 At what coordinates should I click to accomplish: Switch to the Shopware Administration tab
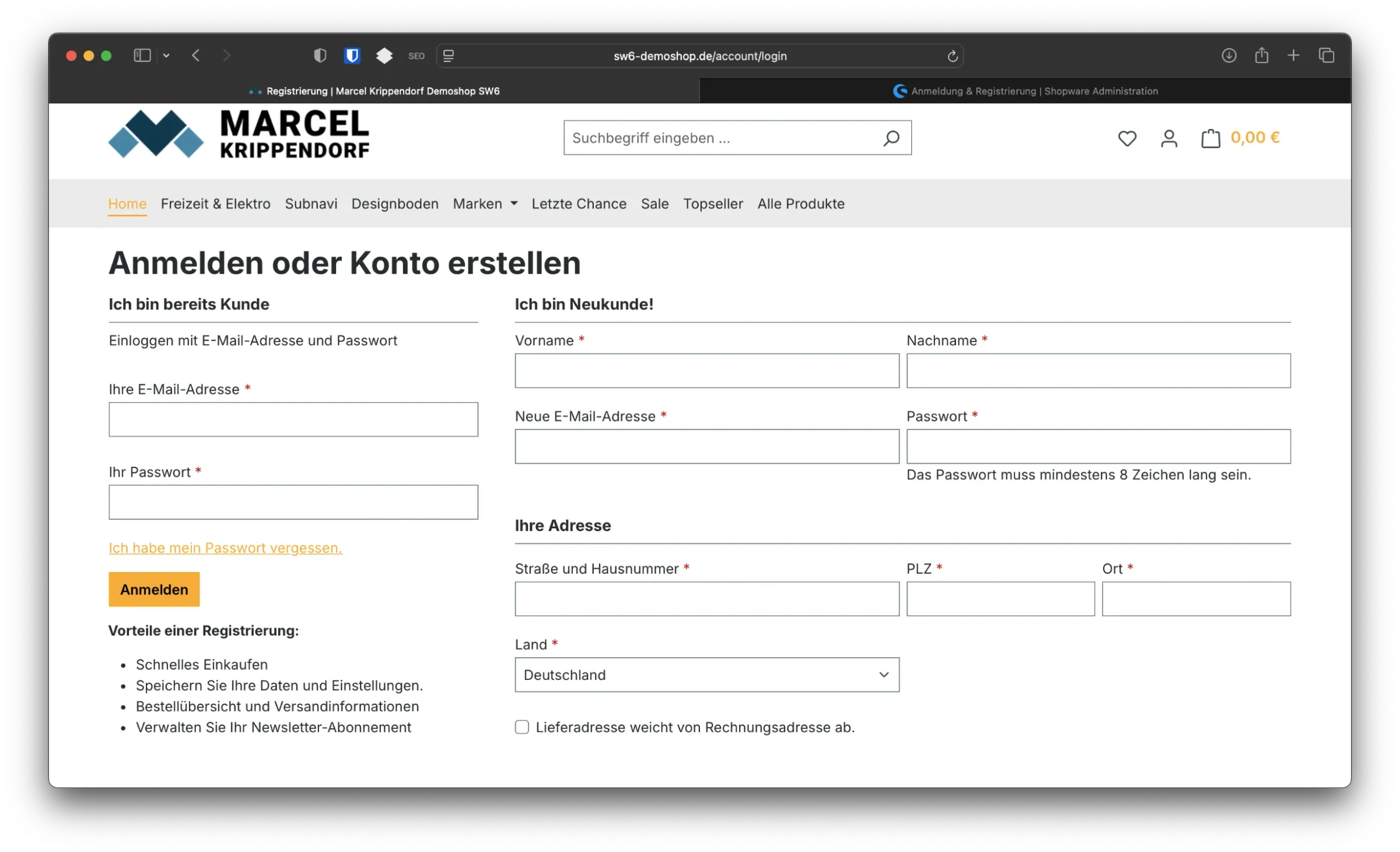pyautogui.click(x=1027, y=91)
